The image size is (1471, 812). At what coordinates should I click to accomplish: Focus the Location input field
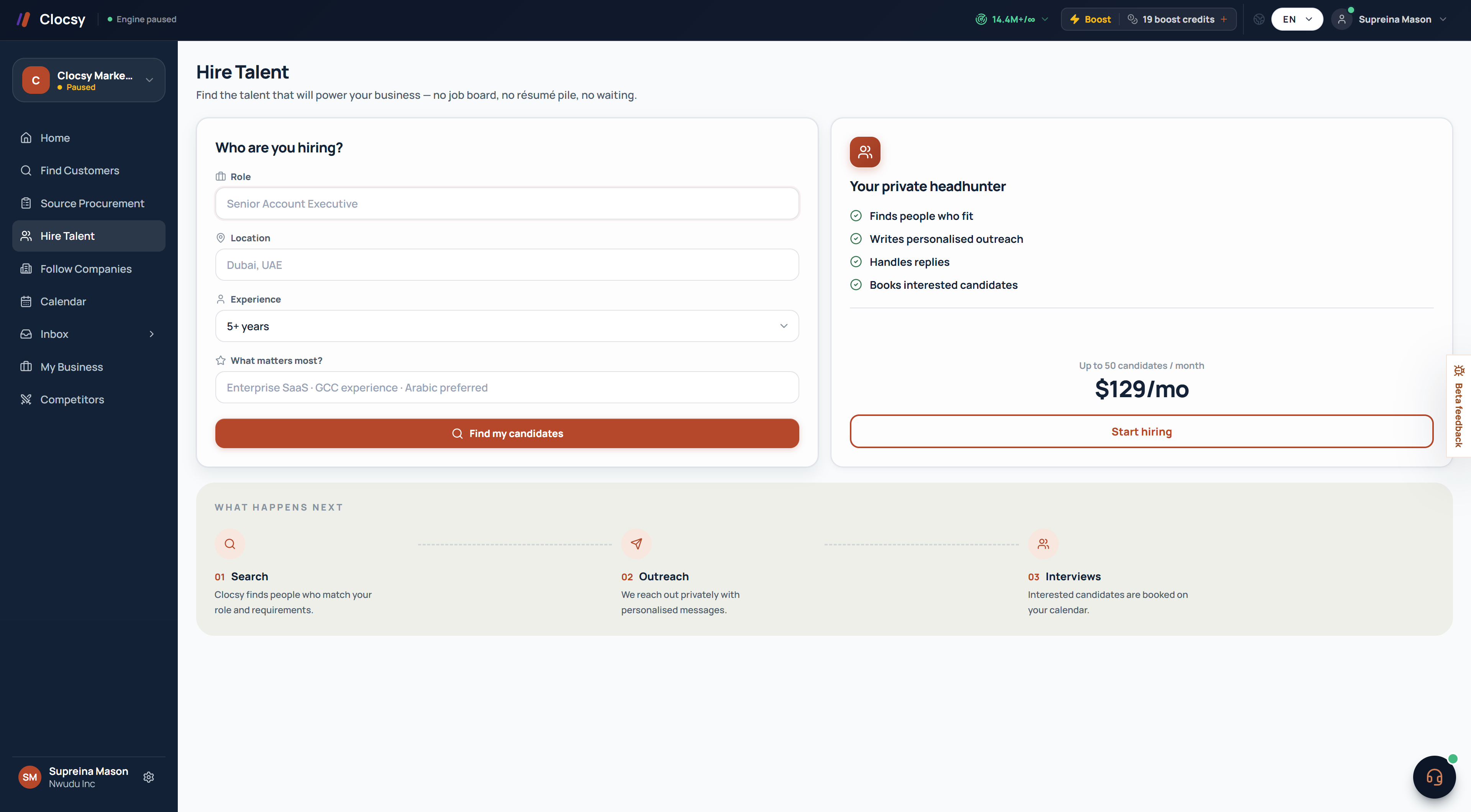[507, 265]
